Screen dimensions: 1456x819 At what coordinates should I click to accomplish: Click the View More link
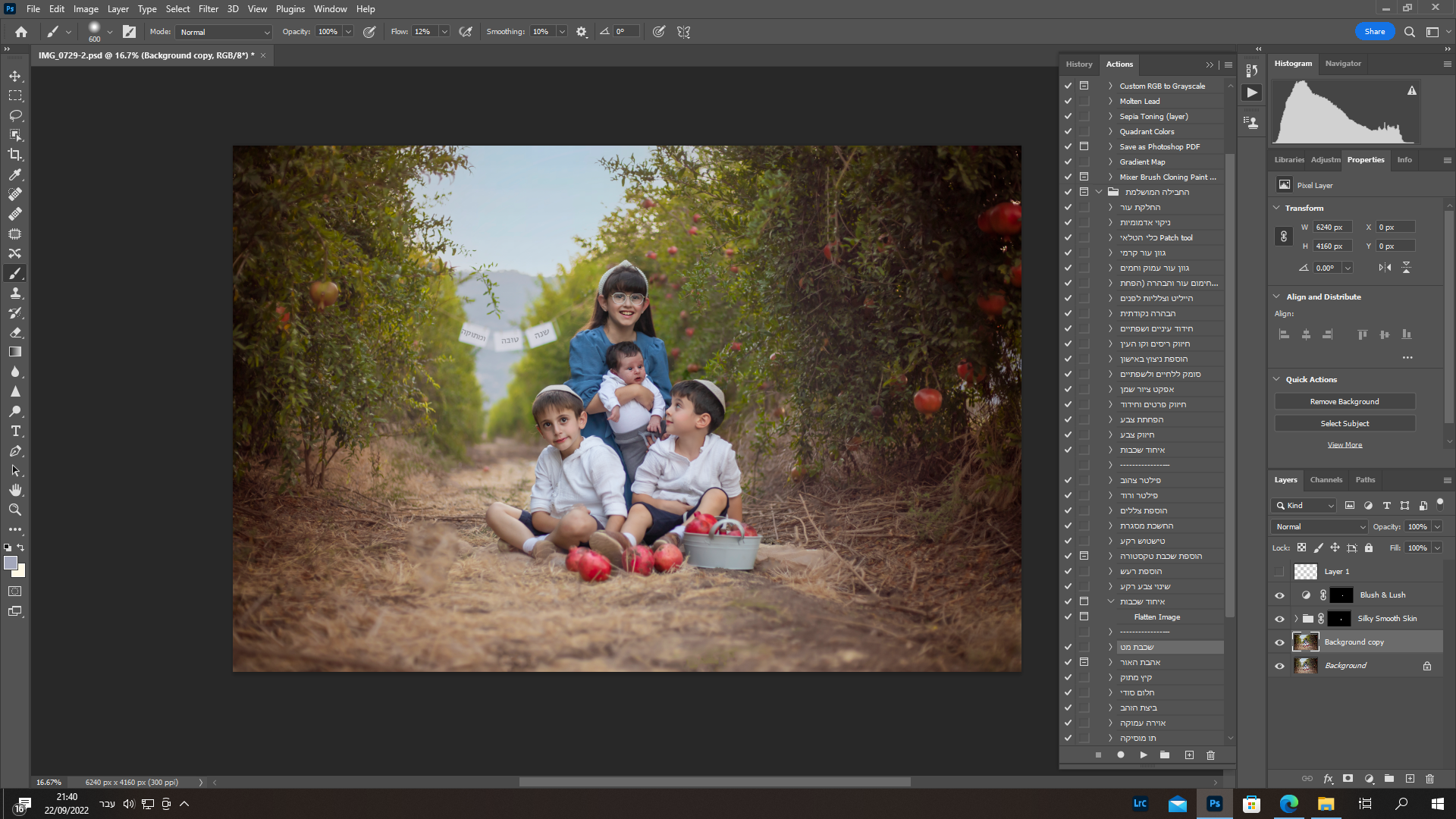click(x=1345, y=445)
